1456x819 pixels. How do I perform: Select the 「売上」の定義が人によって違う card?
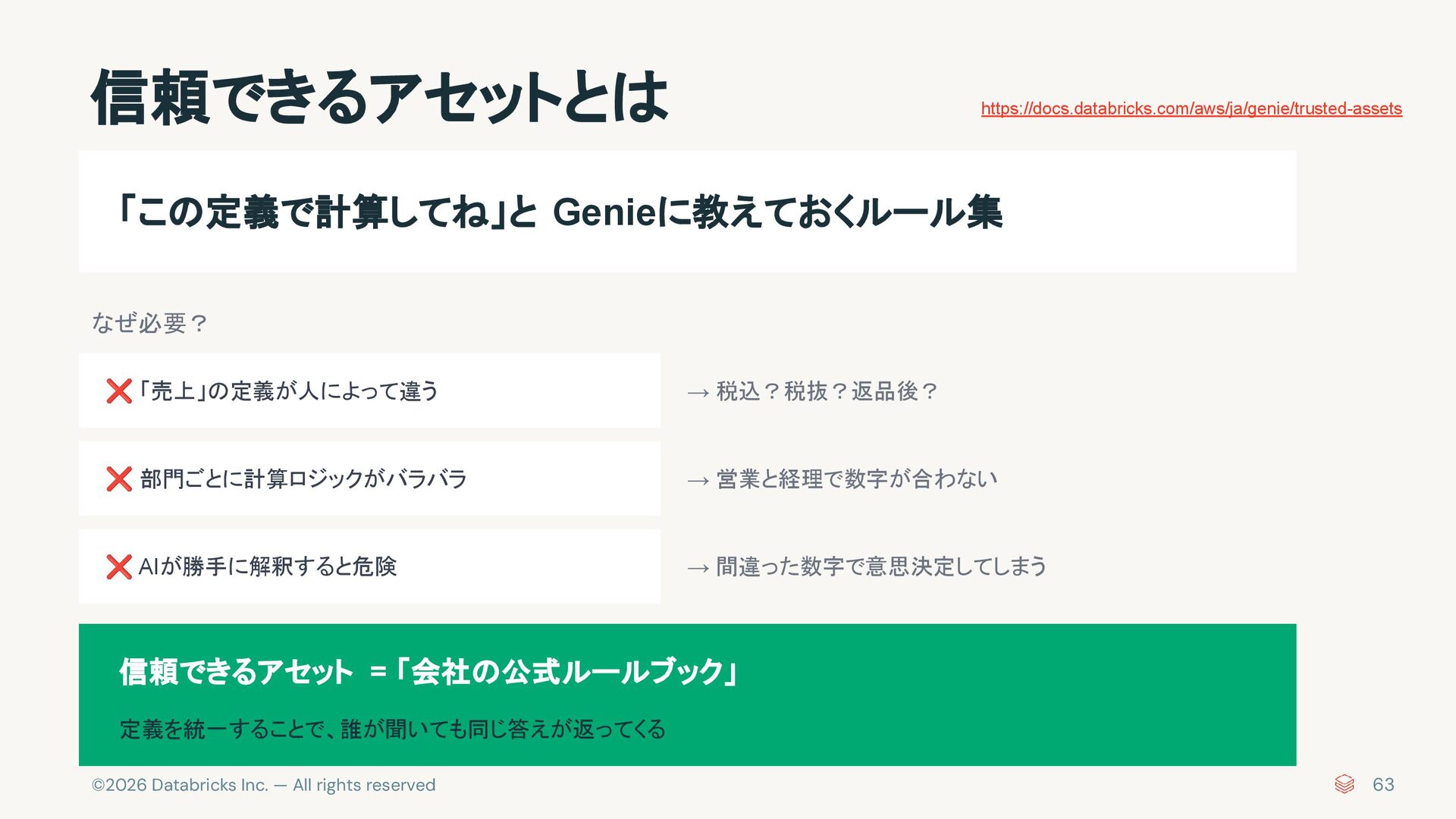click(x=369, y=391)
